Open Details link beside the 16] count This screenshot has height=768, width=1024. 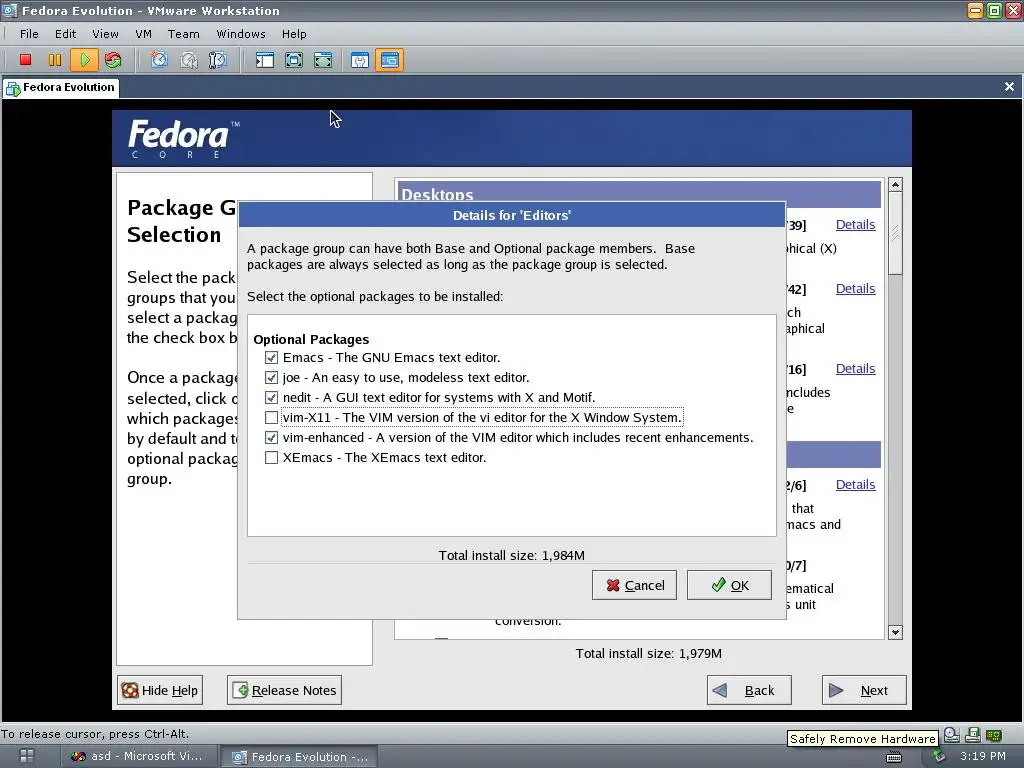pyautogui.click(x=856, y=369)
